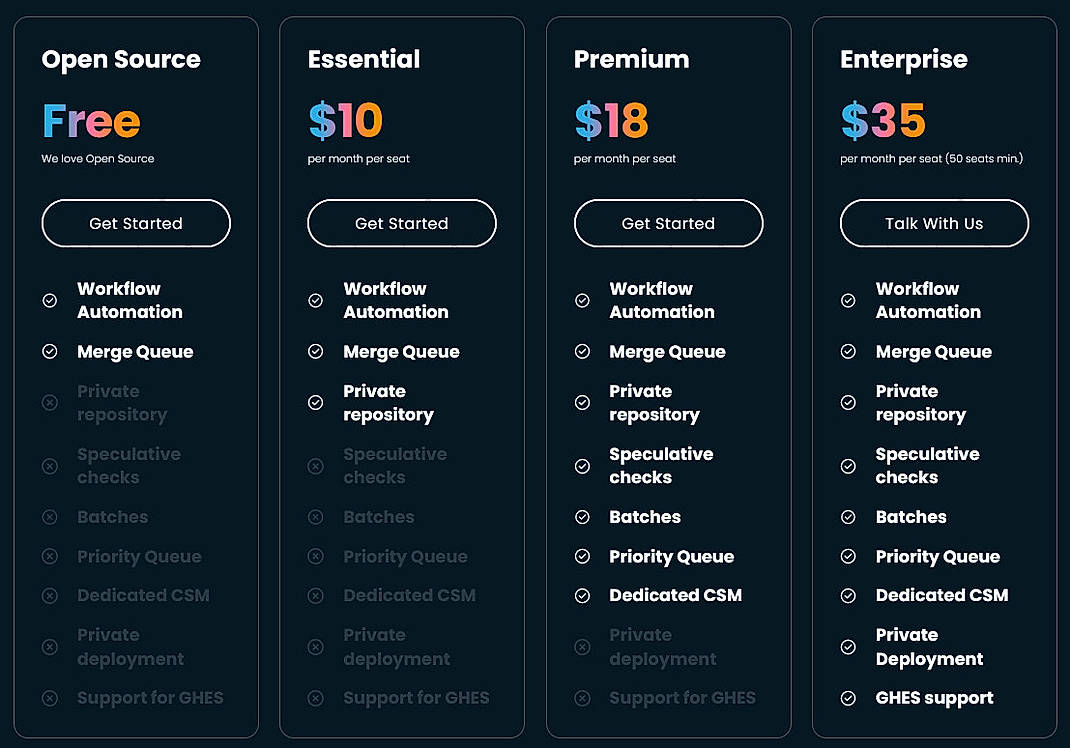
Task: Toggle the Private deployment icon in Premium
Action: click(582, 647)
